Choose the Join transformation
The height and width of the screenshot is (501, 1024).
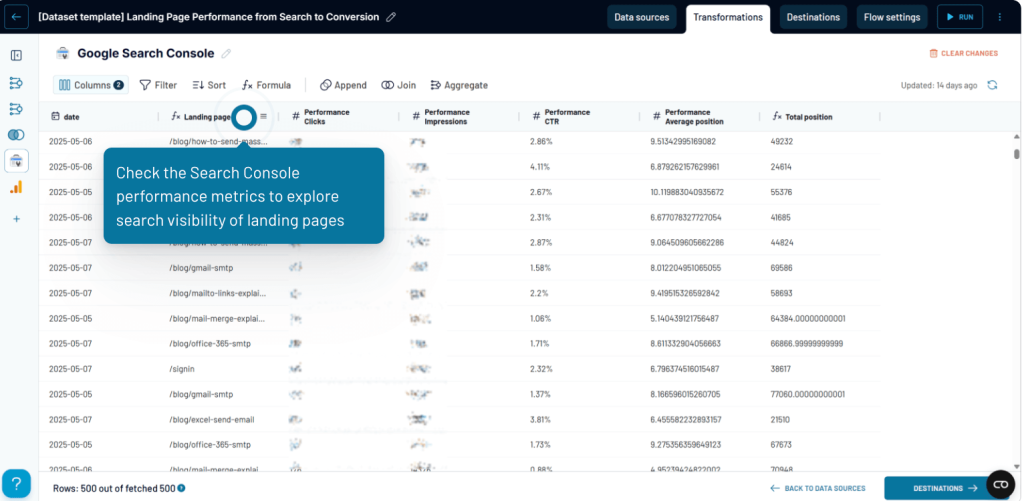tap(398, 85)
